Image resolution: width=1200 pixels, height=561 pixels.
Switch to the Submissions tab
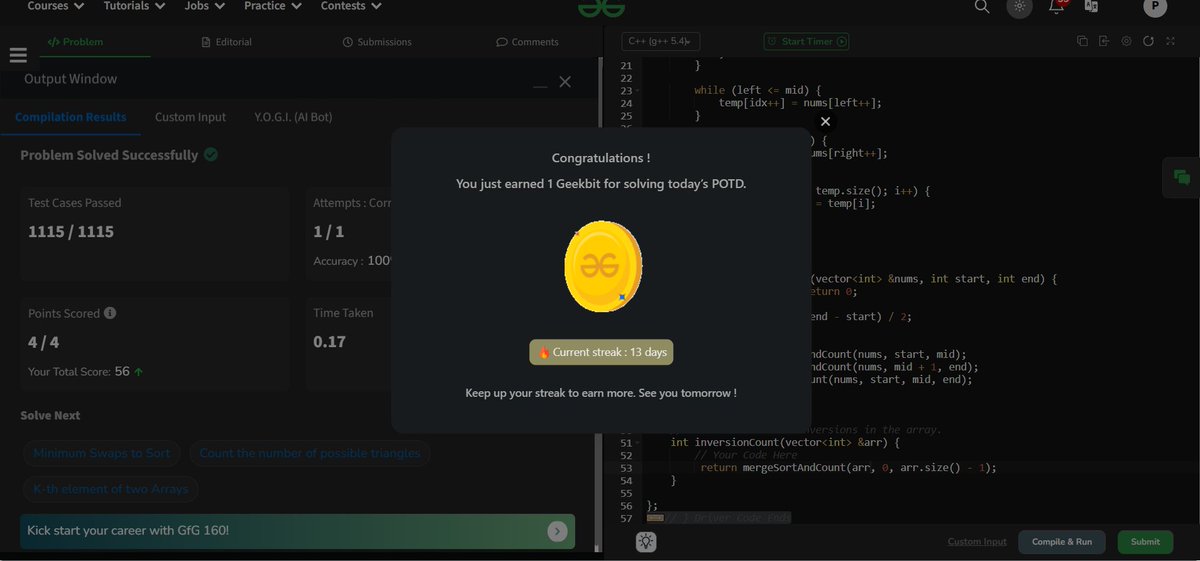pos(377,42)
